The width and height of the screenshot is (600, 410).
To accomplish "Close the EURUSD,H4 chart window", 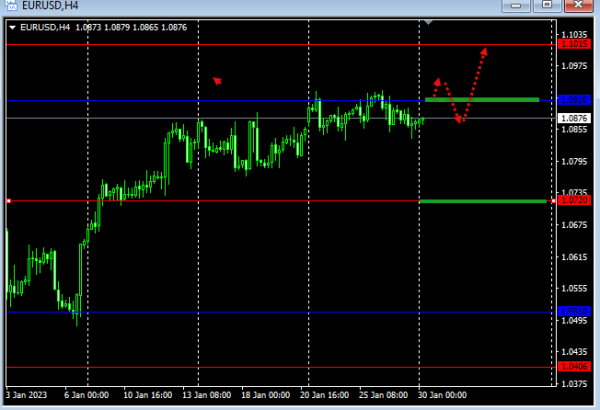I will (579, 6).
